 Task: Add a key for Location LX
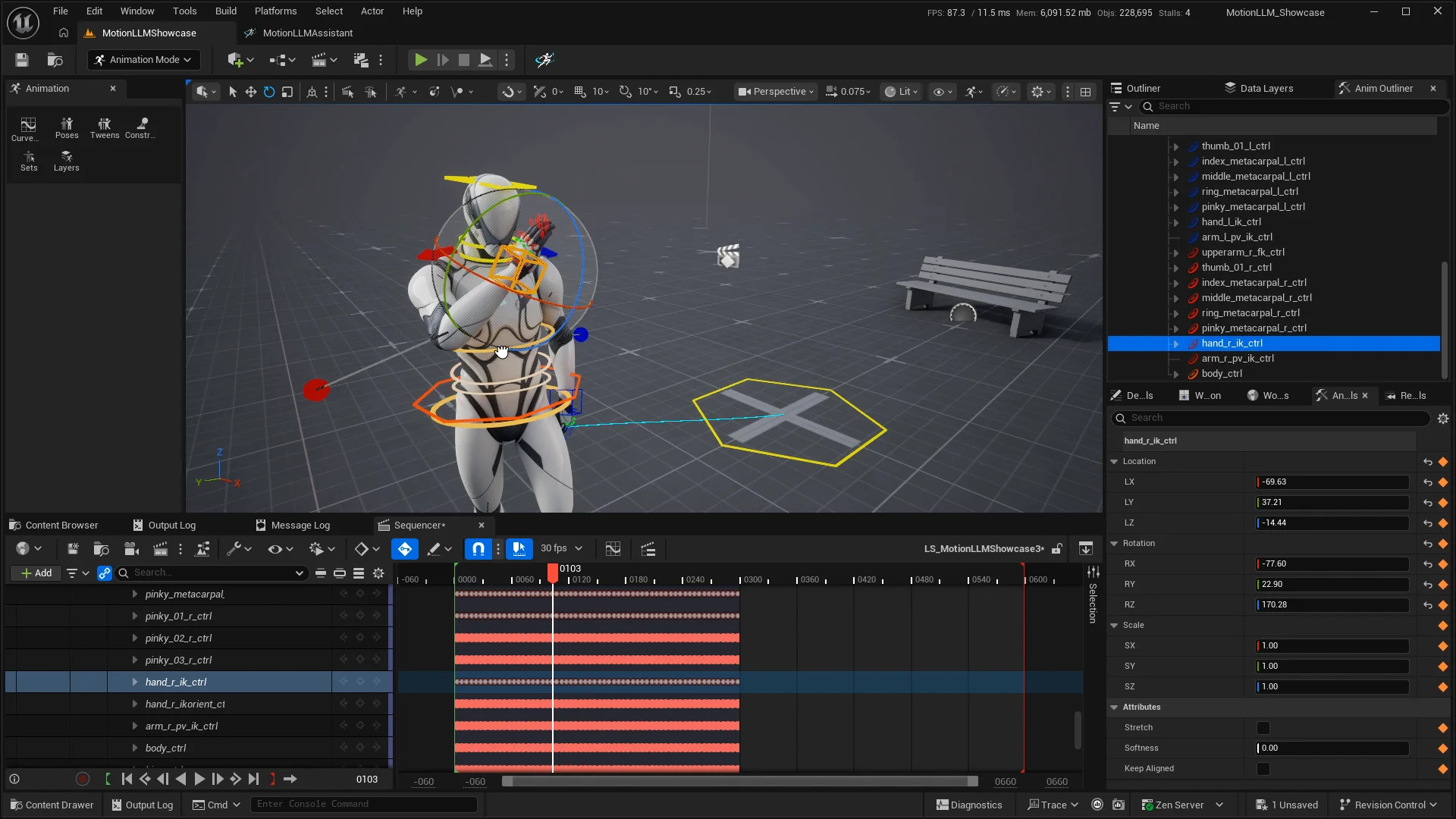click(x=1442, y=482)
